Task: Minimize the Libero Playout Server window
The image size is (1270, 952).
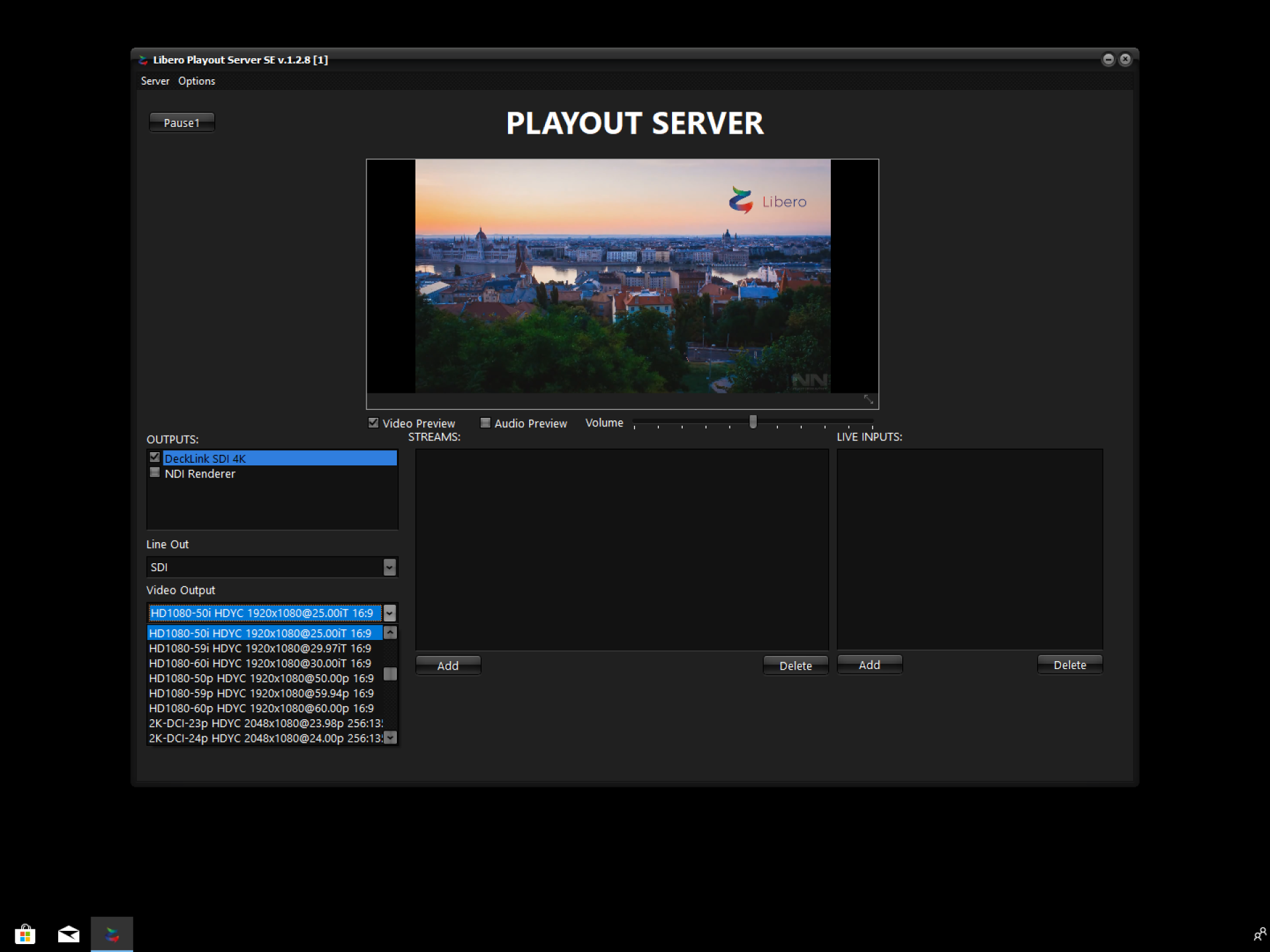Action: coord(1109,59)
